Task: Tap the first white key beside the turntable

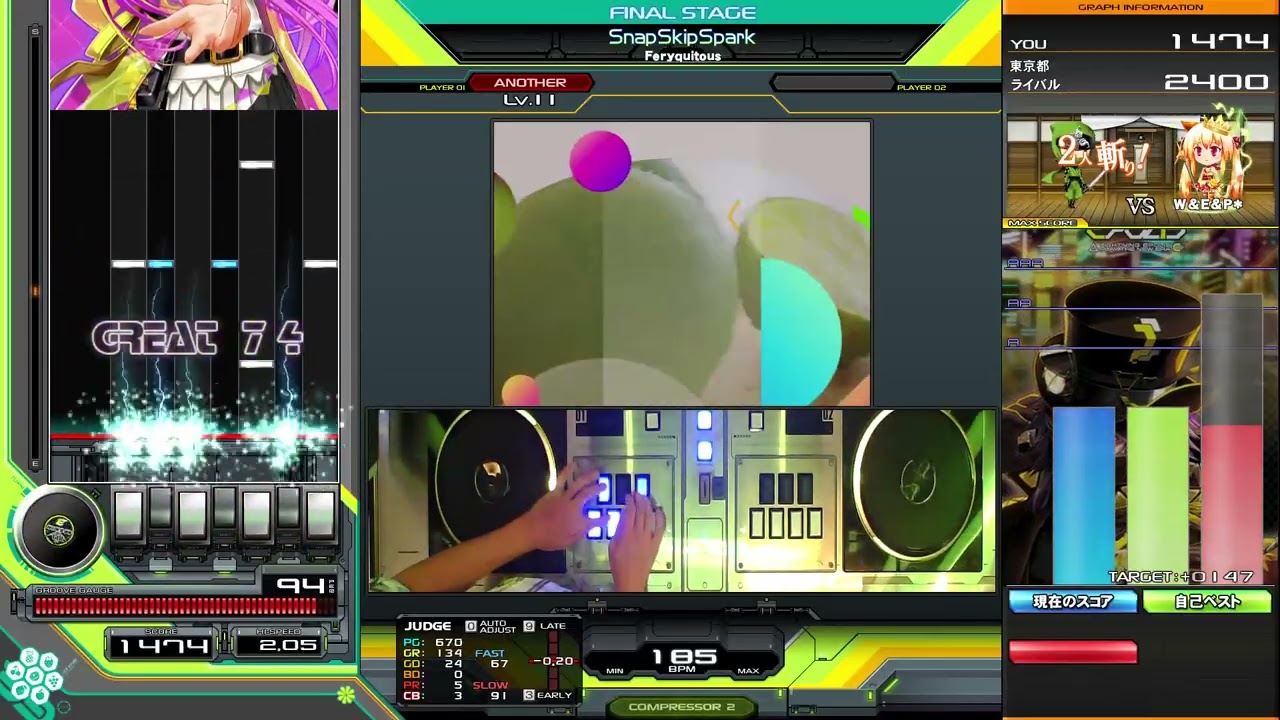Action: (x=129, y=517)
